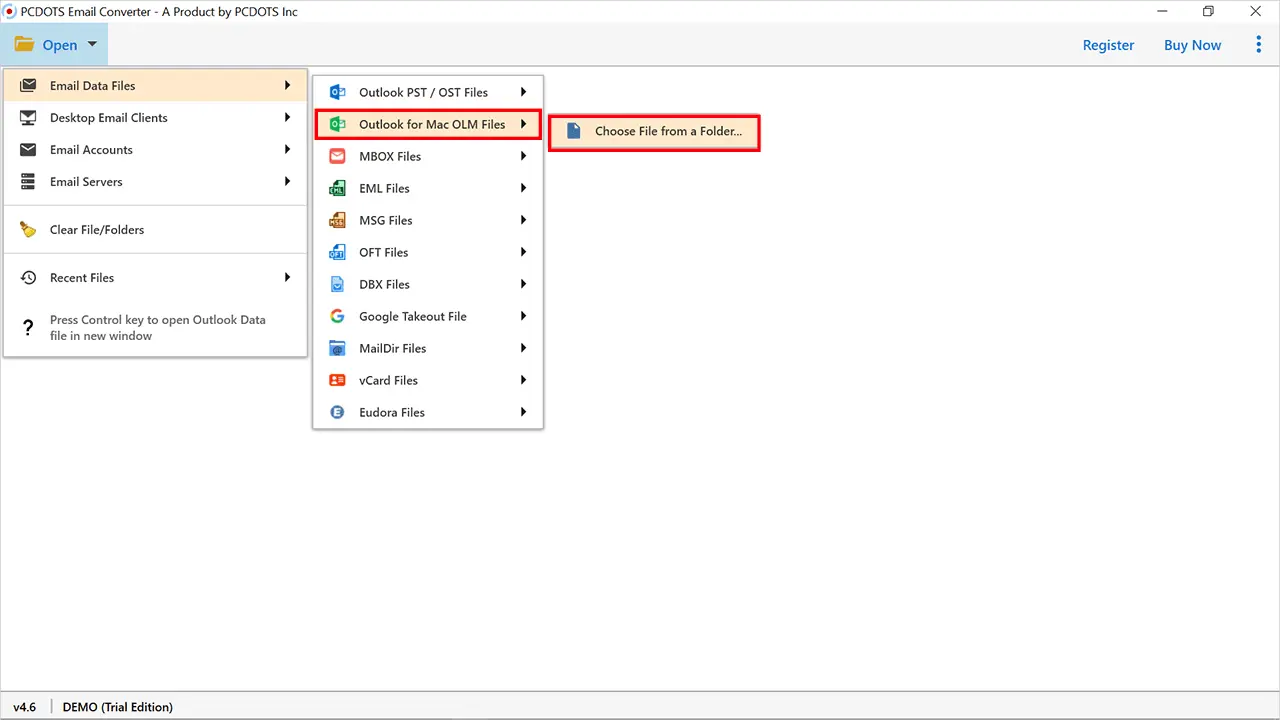Click the EML Files icon

[338, 188]
